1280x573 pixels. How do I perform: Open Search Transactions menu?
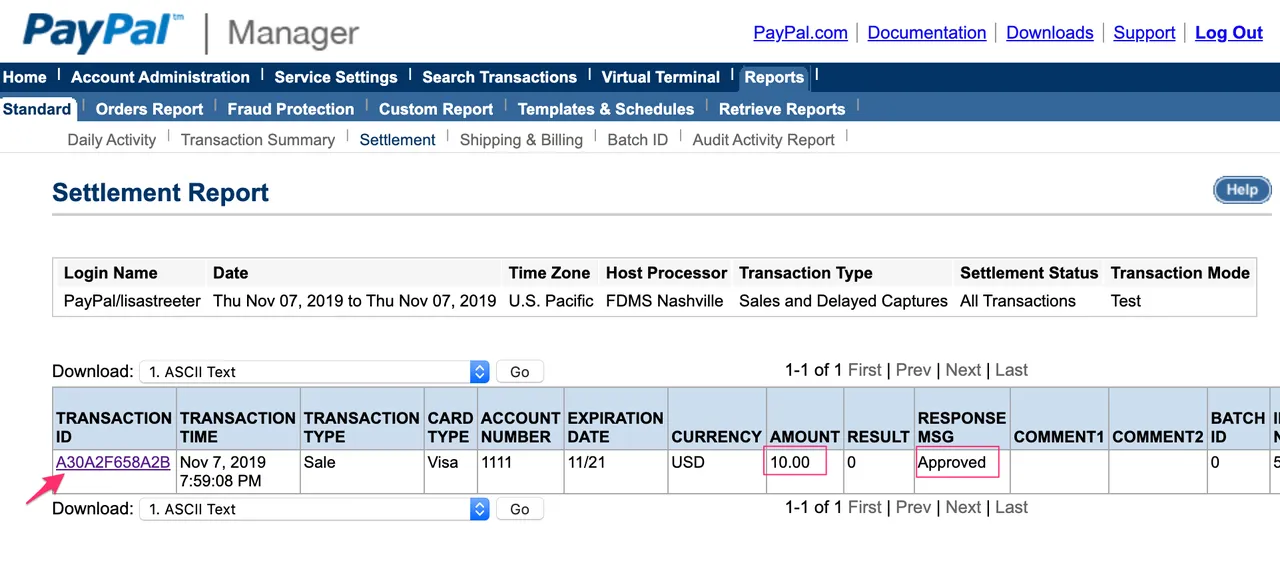(499, 77)
